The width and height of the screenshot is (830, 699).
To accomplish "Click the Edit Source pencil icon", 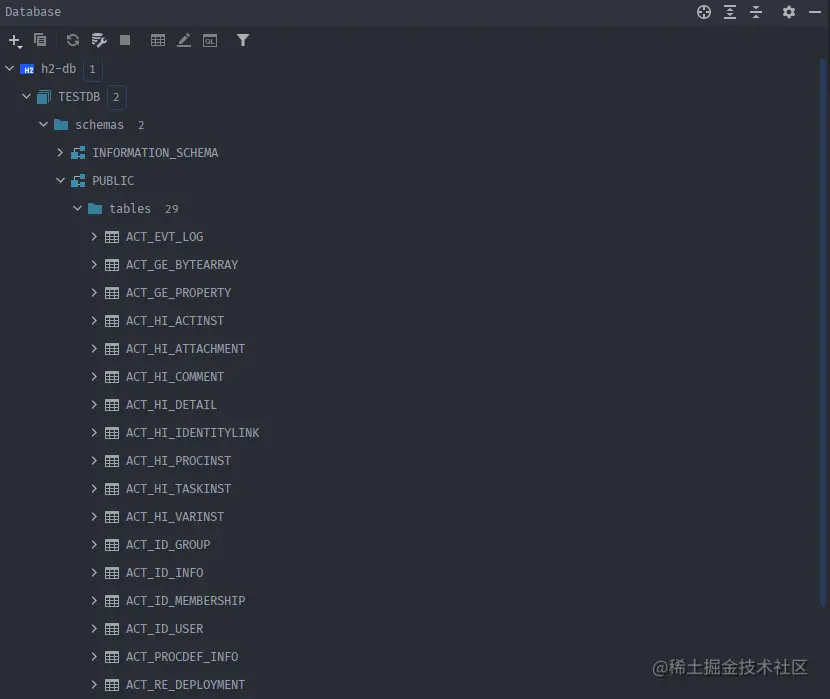I will tap(184, 40).
